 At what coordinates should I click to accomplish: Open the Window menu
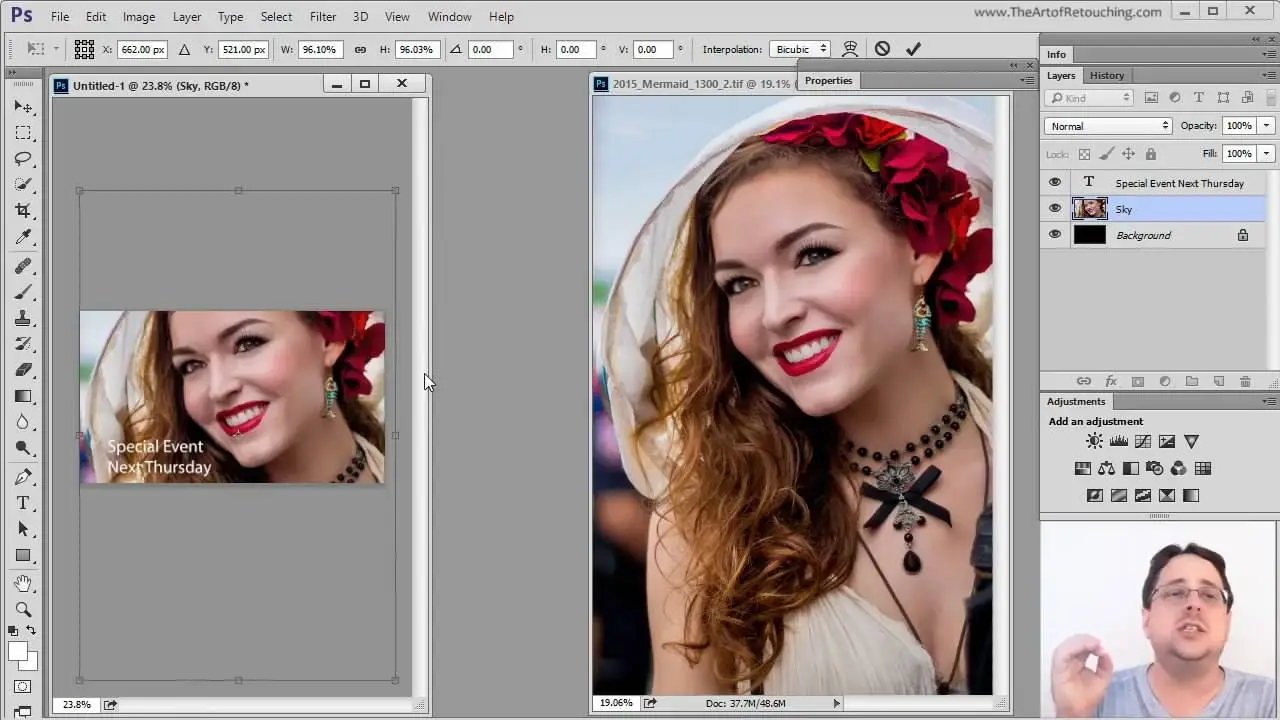coord(450,16)
